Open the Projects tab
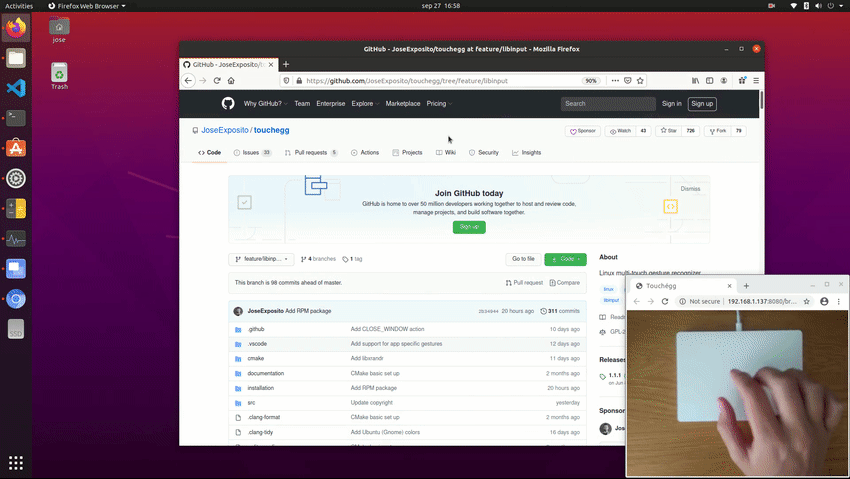This screenshot has width=850, height=479. pos(407,153)
